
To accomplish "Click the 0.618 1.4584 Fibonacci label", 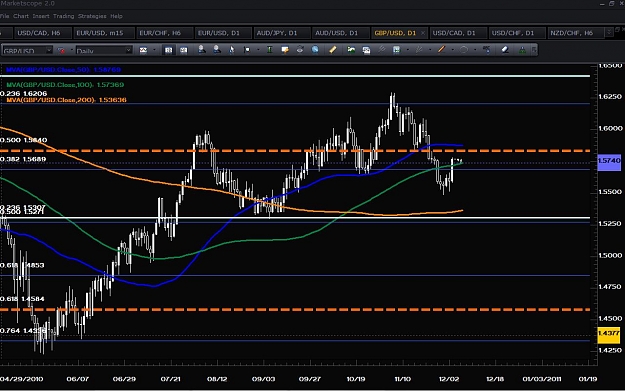I will [x=22, y=299].
